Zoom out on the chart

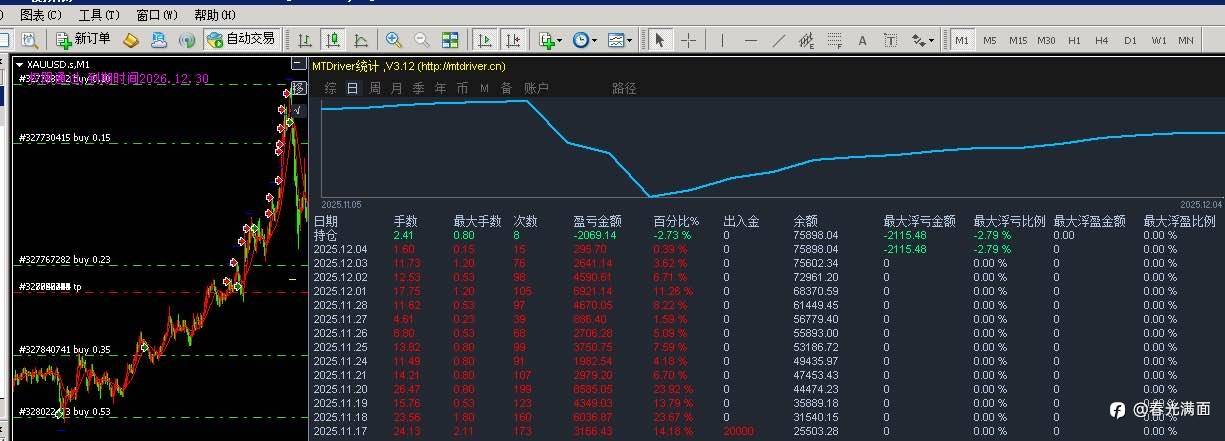pos(421,40)
